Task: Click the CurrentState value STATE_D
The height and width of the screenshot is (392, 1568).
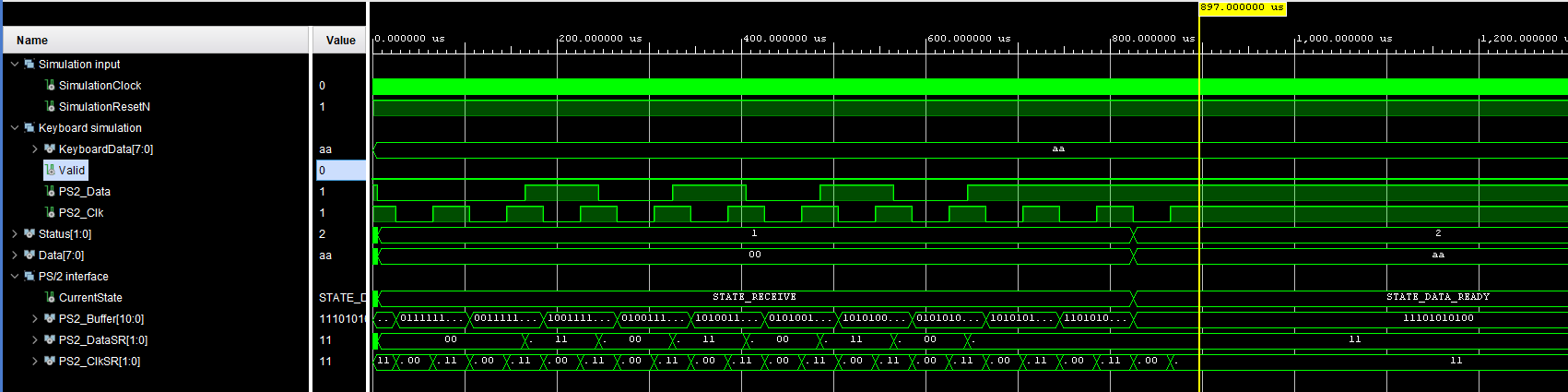Action: 342,298
